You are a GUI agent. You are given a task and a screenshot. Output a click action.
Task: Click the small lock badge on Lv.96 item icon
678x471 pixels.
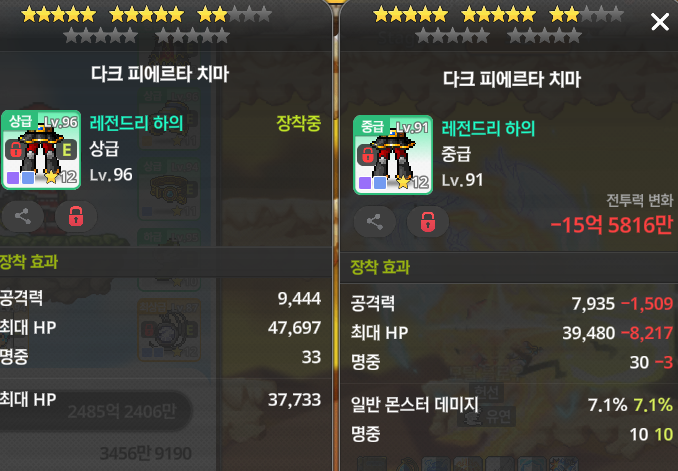15,150
